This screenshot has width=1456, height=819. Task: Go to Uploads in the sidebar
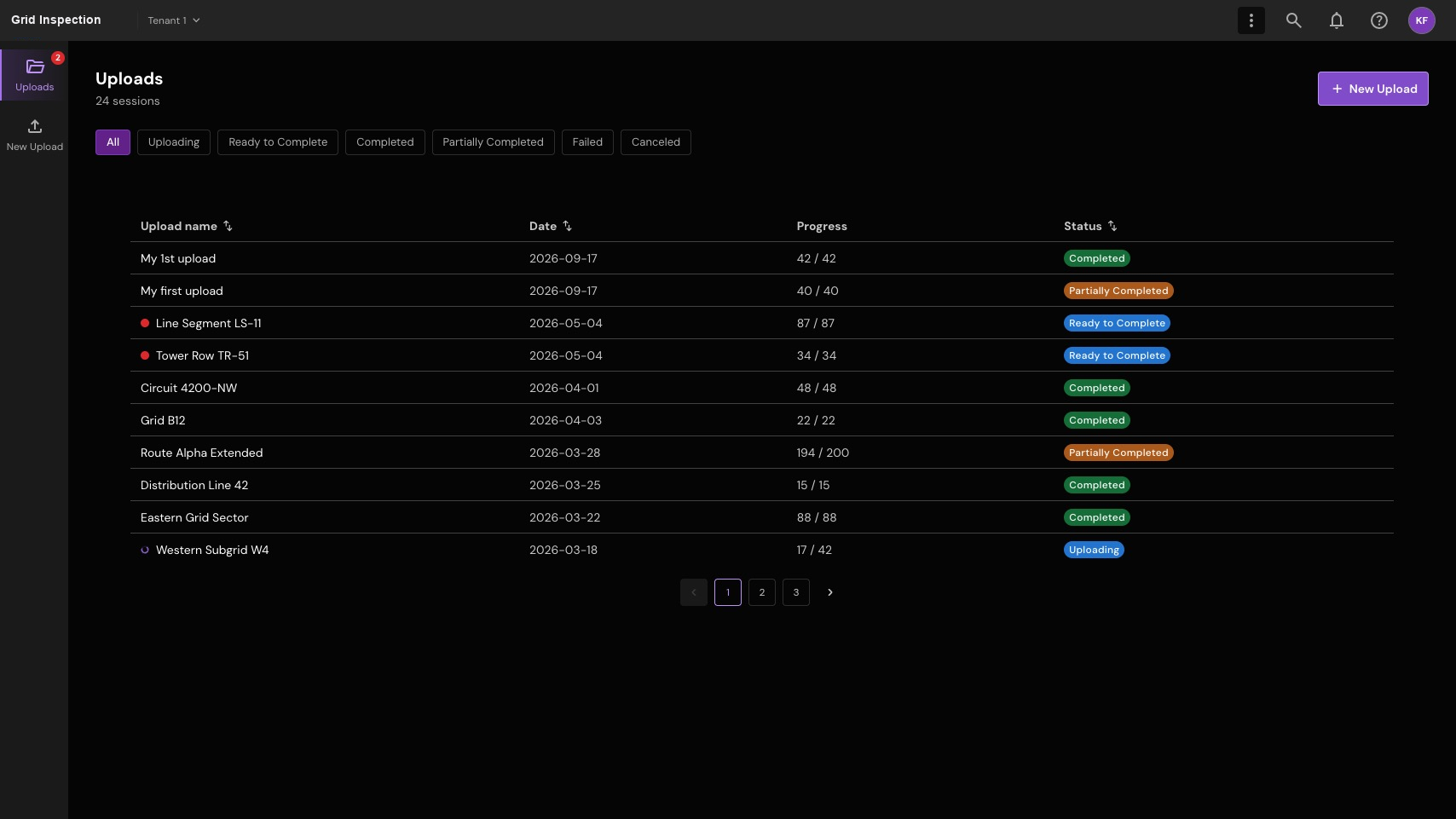point(34,75)
